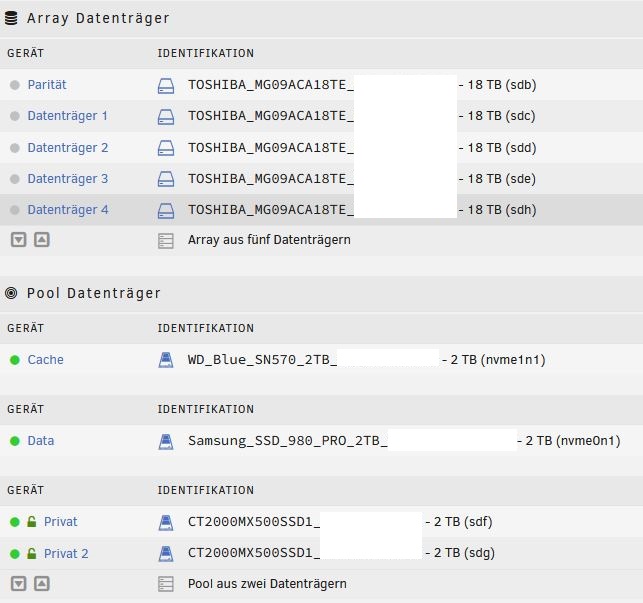Click the Array Datenträger section header

(98, 18)
